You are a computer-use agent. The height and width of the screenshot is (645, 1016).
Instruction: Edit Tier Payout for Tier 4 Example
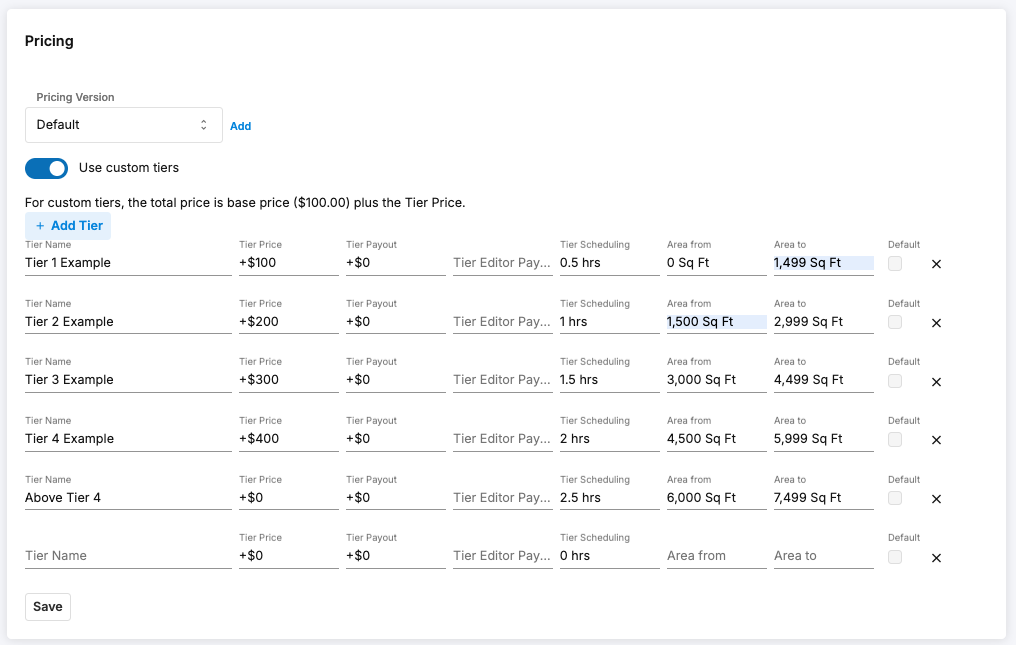click(395, 439)
